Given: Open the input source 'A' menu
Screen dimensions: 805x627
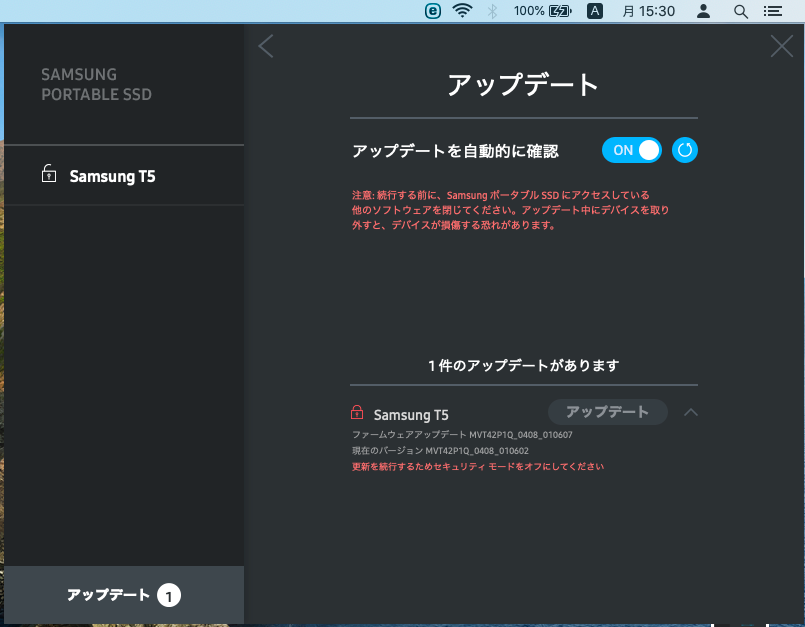Looking at the screenshot, I should [x=594, y=11].
